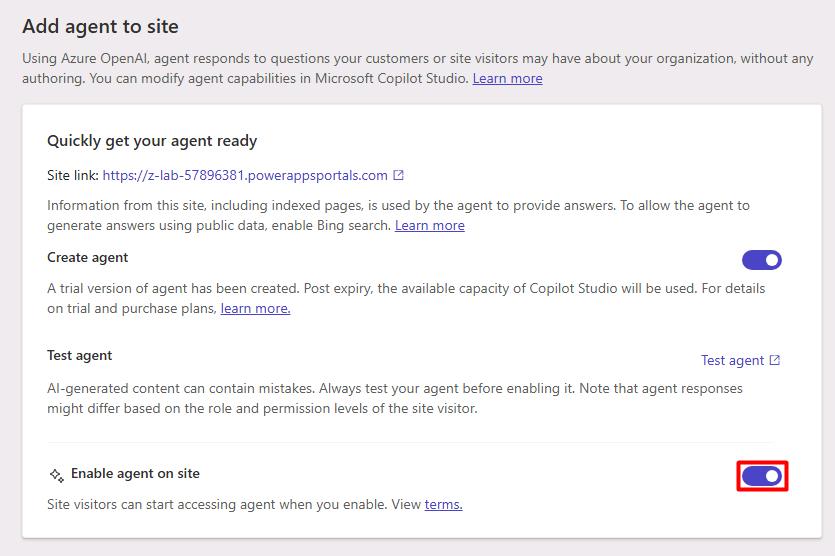
Task: View the terms link
Action: (x=444, y=504)
